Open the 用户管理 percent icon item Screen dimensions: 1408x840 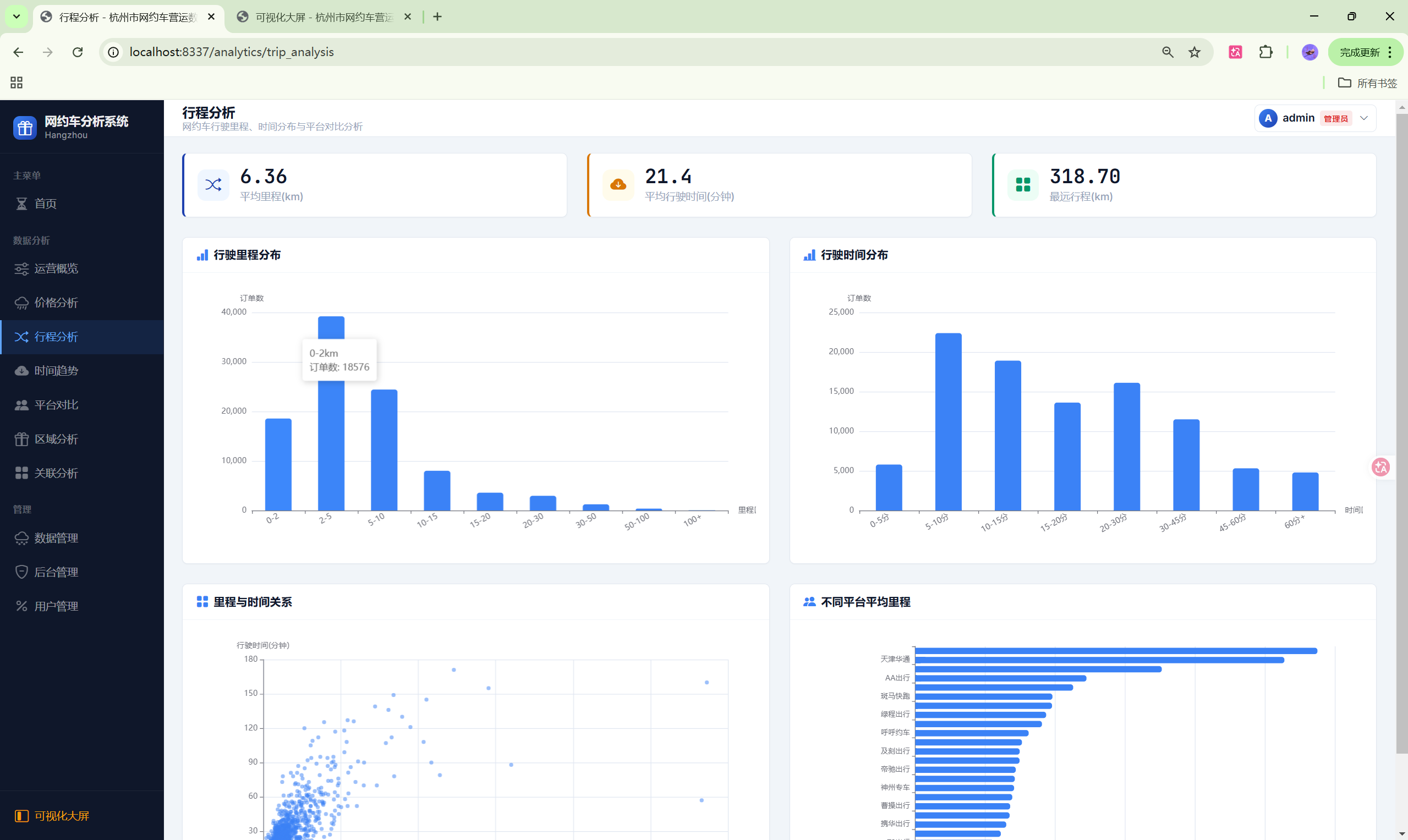pyautogui.click(x=21, y=606)
